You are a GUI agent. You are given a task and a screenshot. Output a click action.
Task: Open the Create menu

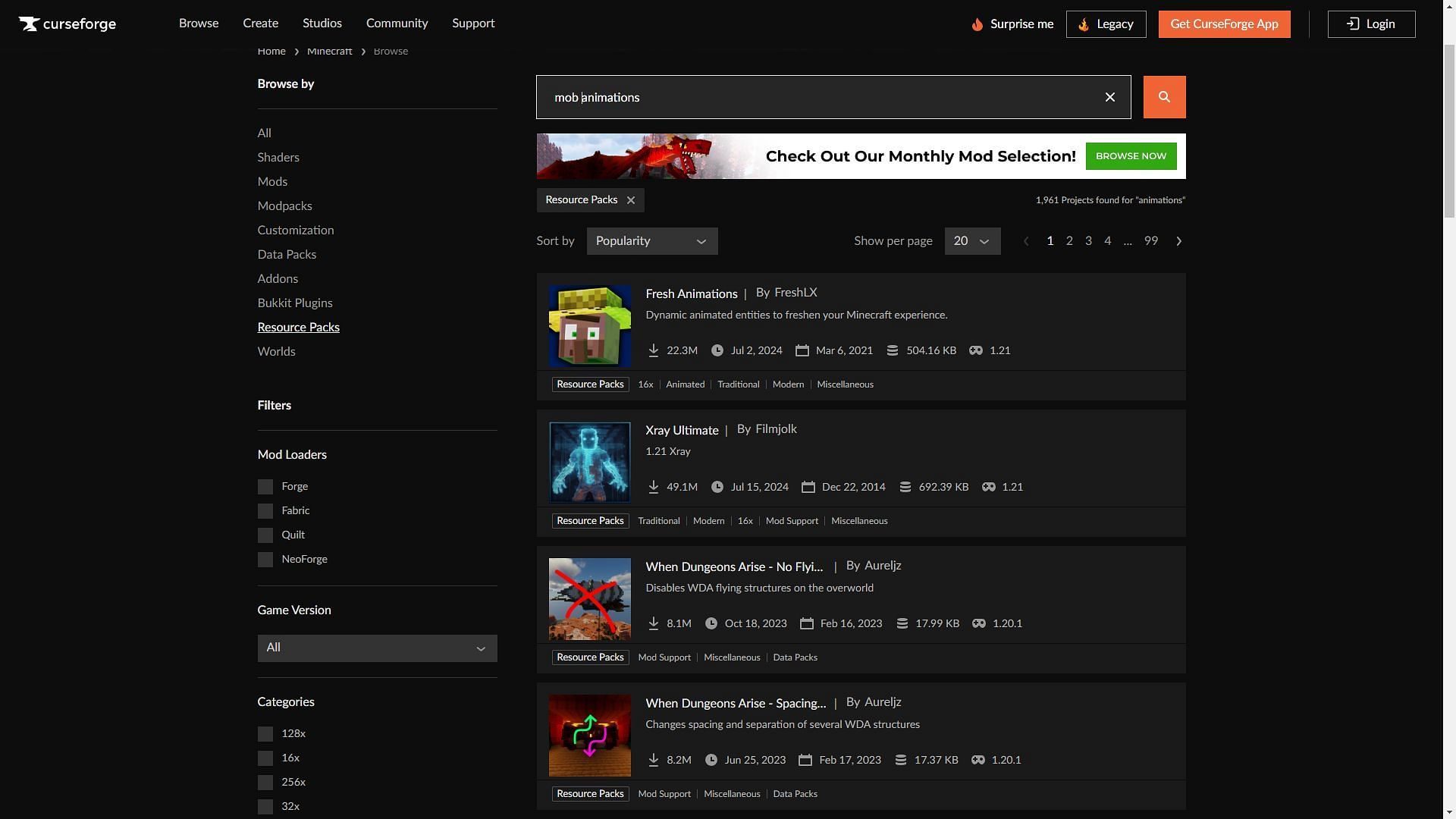pos(260,24)
